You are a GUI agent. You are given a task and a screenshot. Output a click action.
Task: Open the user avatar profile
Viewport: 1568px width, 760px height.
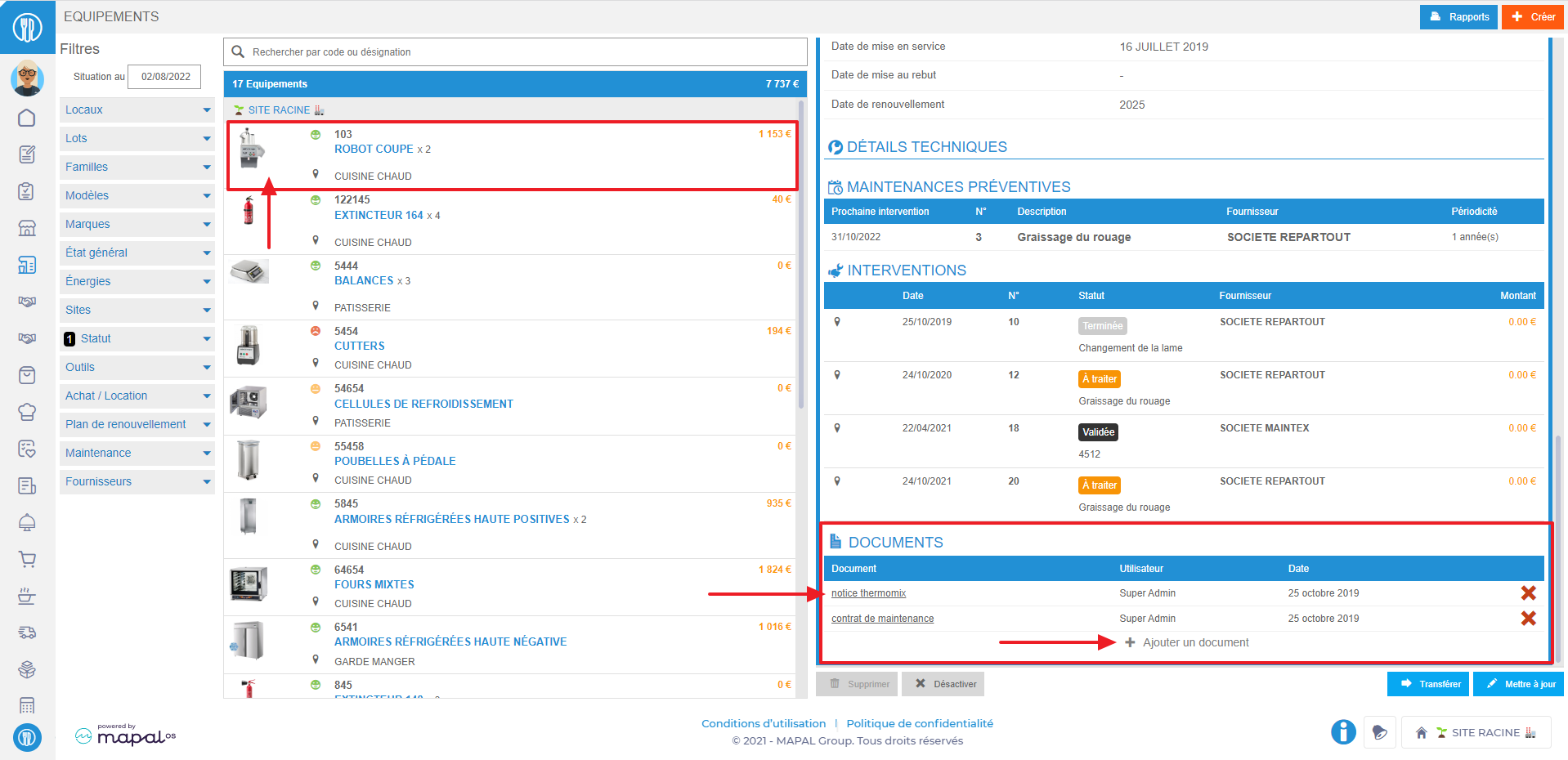(27, 78)
